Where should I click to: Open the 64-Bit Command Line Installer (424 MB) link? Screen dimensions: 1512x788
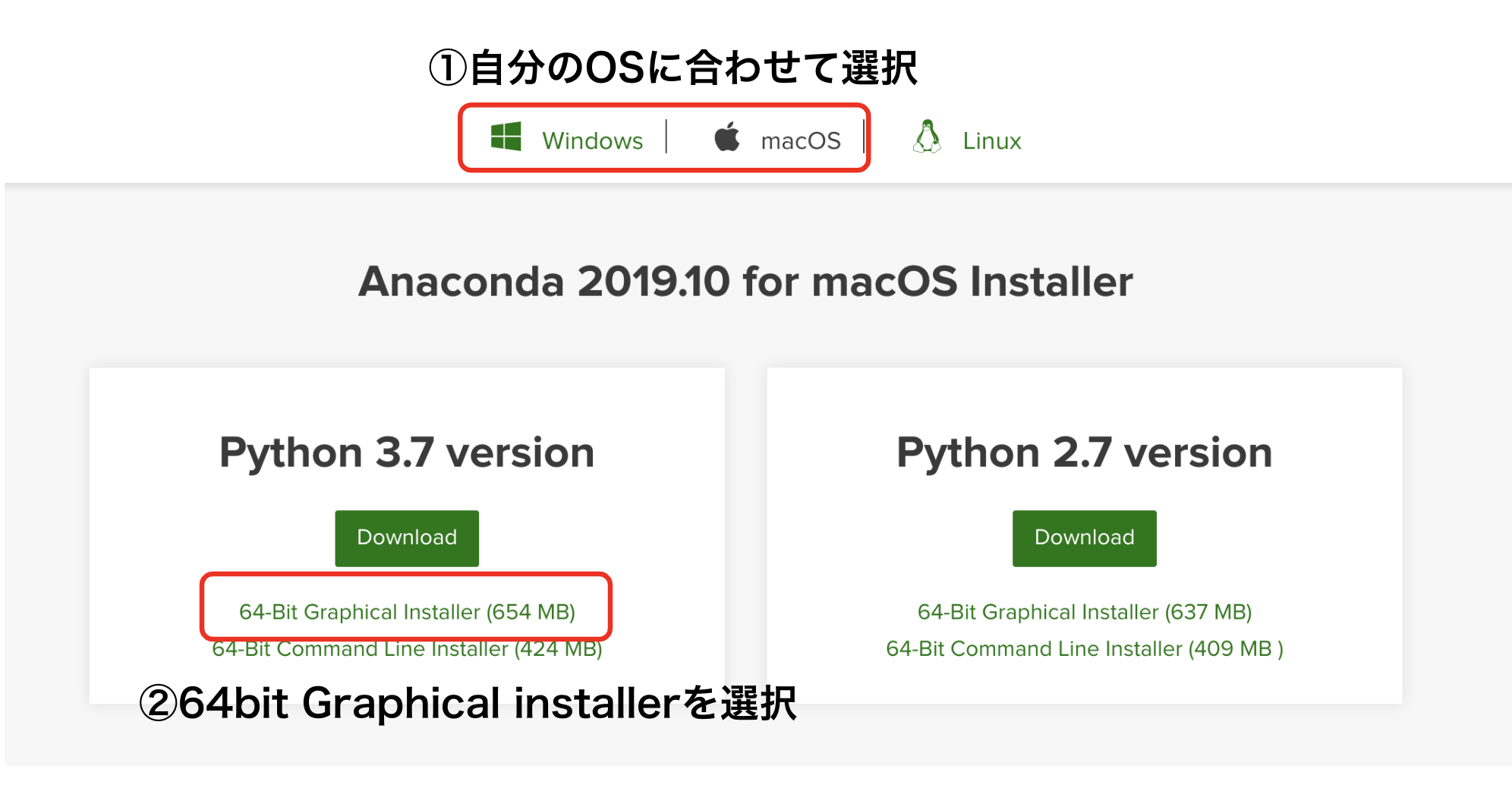point(407,649)
